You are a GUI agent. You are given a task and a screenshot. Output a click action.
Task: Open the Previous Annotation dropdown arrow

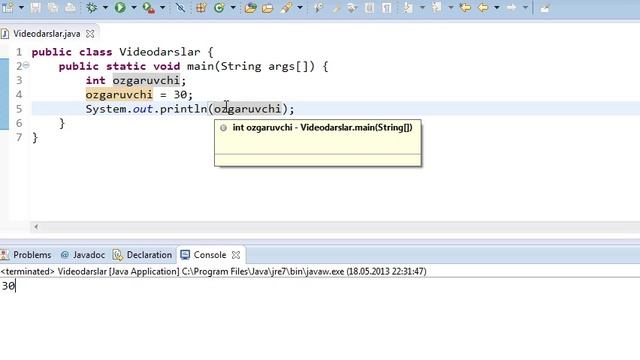(451, 7)
